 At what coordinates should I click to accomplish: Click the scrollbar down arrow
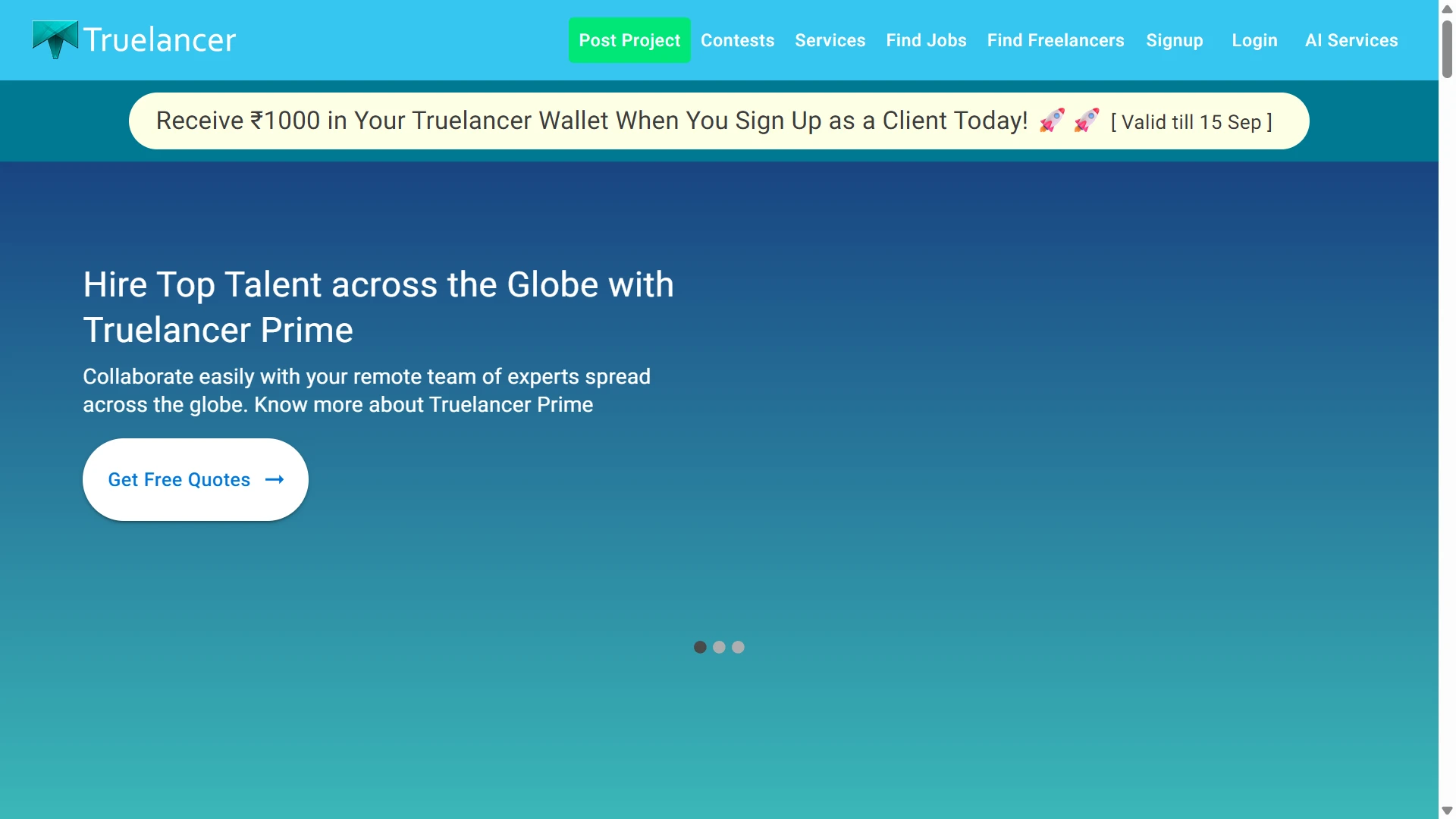tap(1447, 811)
